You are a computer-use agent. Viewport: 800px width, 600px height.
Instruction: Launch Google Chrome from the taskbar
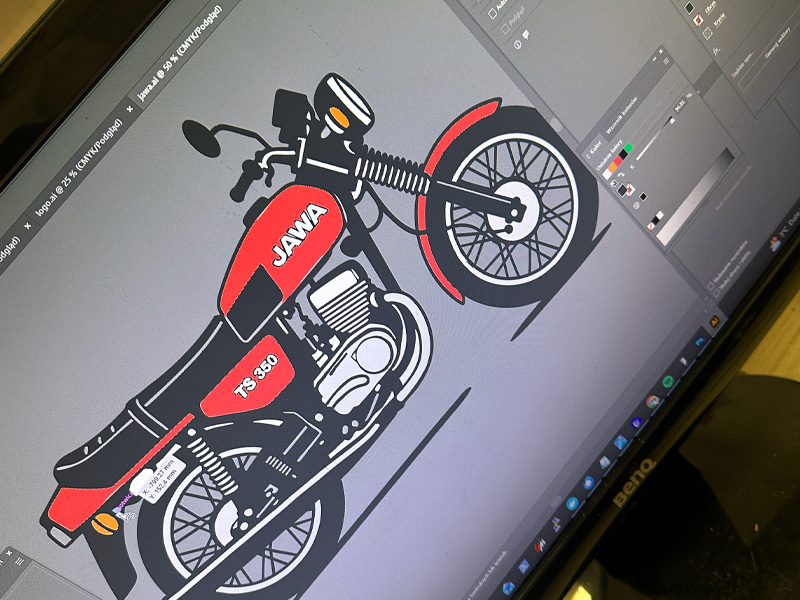coord(653,401)
